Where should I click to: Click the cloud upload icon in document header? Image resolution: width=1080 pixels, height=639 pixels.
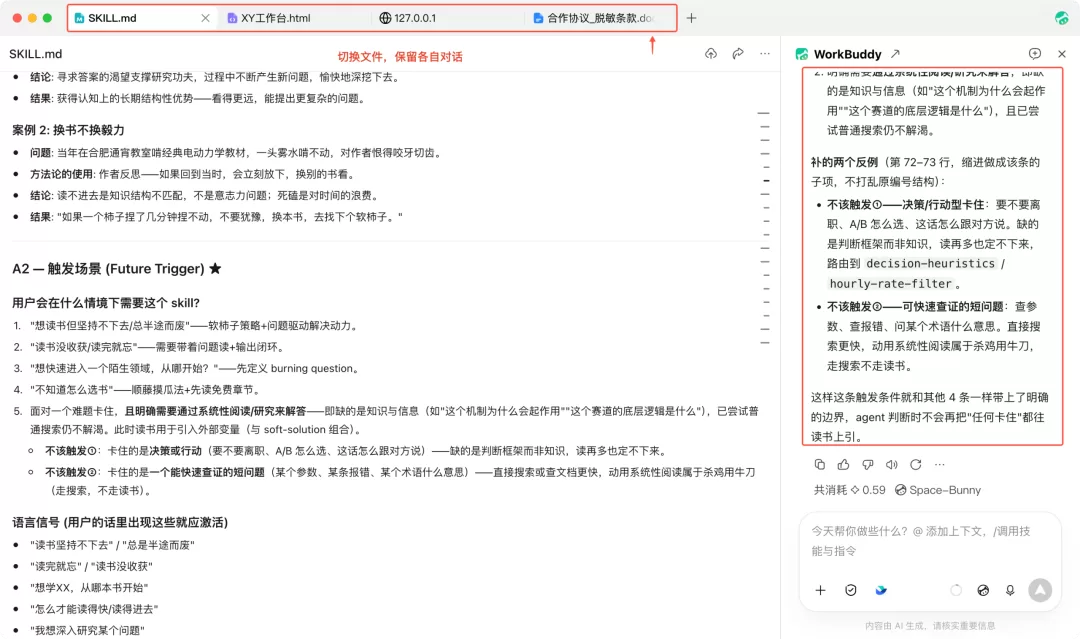pos(711,54)
